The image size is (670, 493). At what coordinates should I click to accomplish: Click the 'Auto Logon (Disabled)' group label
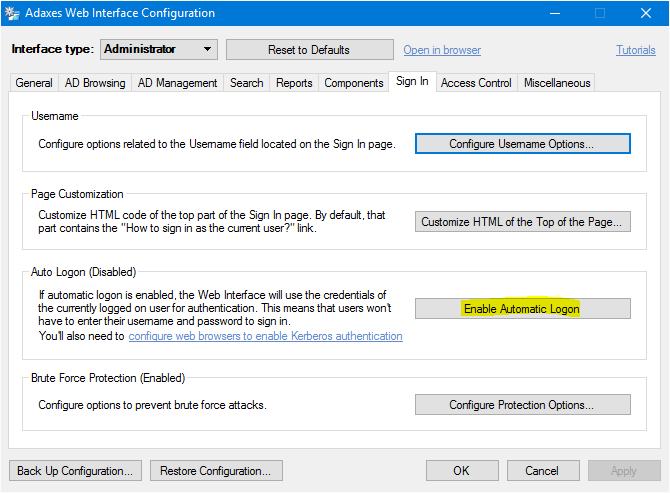(83, 272)
